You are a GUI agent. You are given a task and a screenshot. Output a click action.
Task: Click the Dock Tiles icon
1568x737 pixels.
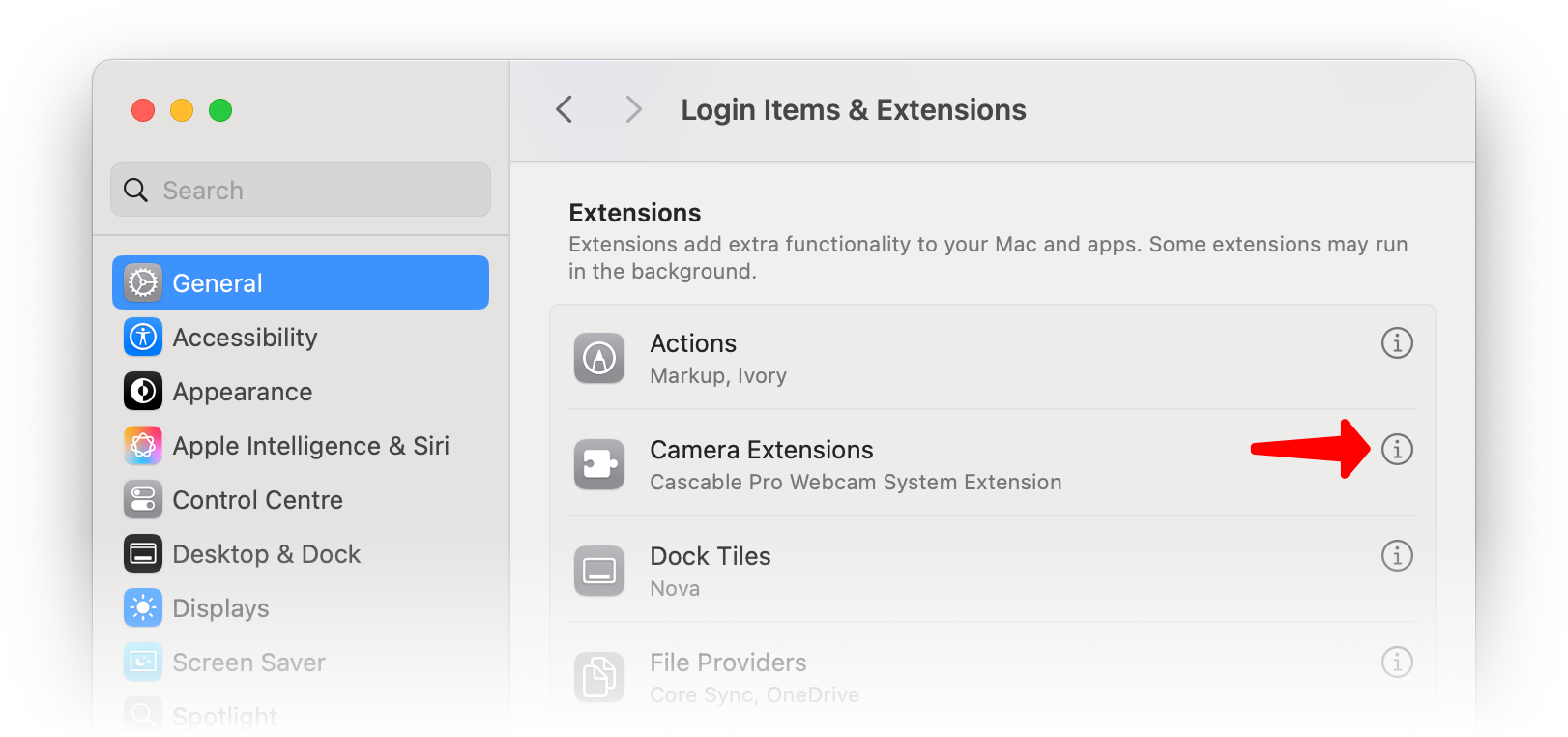[x=599, y=571]
